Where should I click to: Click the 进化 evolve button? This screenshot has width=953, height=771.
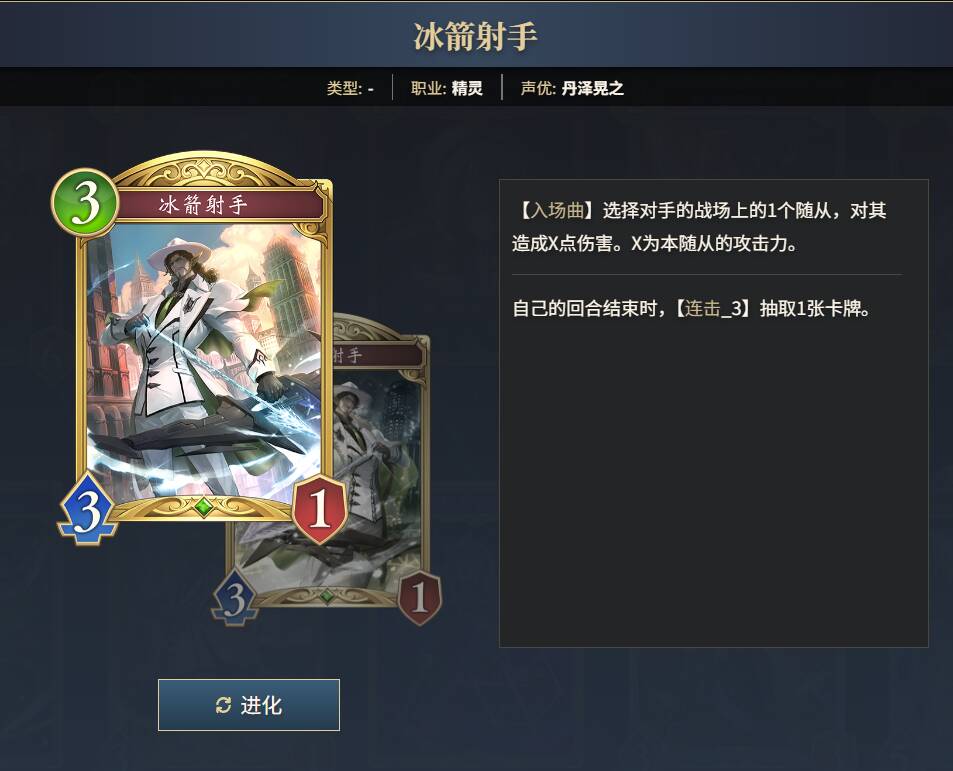tap(249, 705)
